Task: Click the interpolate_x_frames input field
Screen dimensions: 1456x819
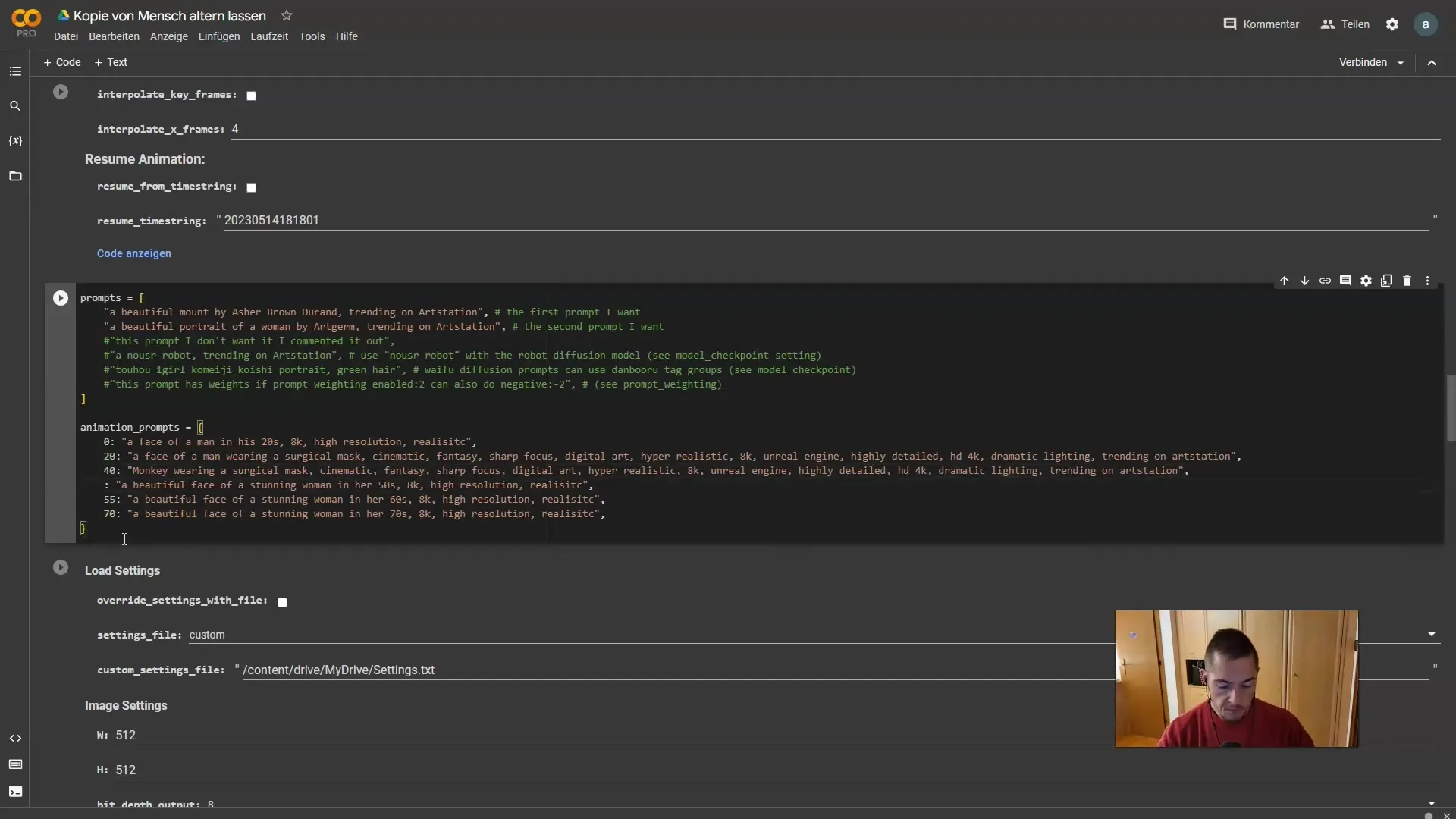Action: pyautogui.click(x=836, y=130)
